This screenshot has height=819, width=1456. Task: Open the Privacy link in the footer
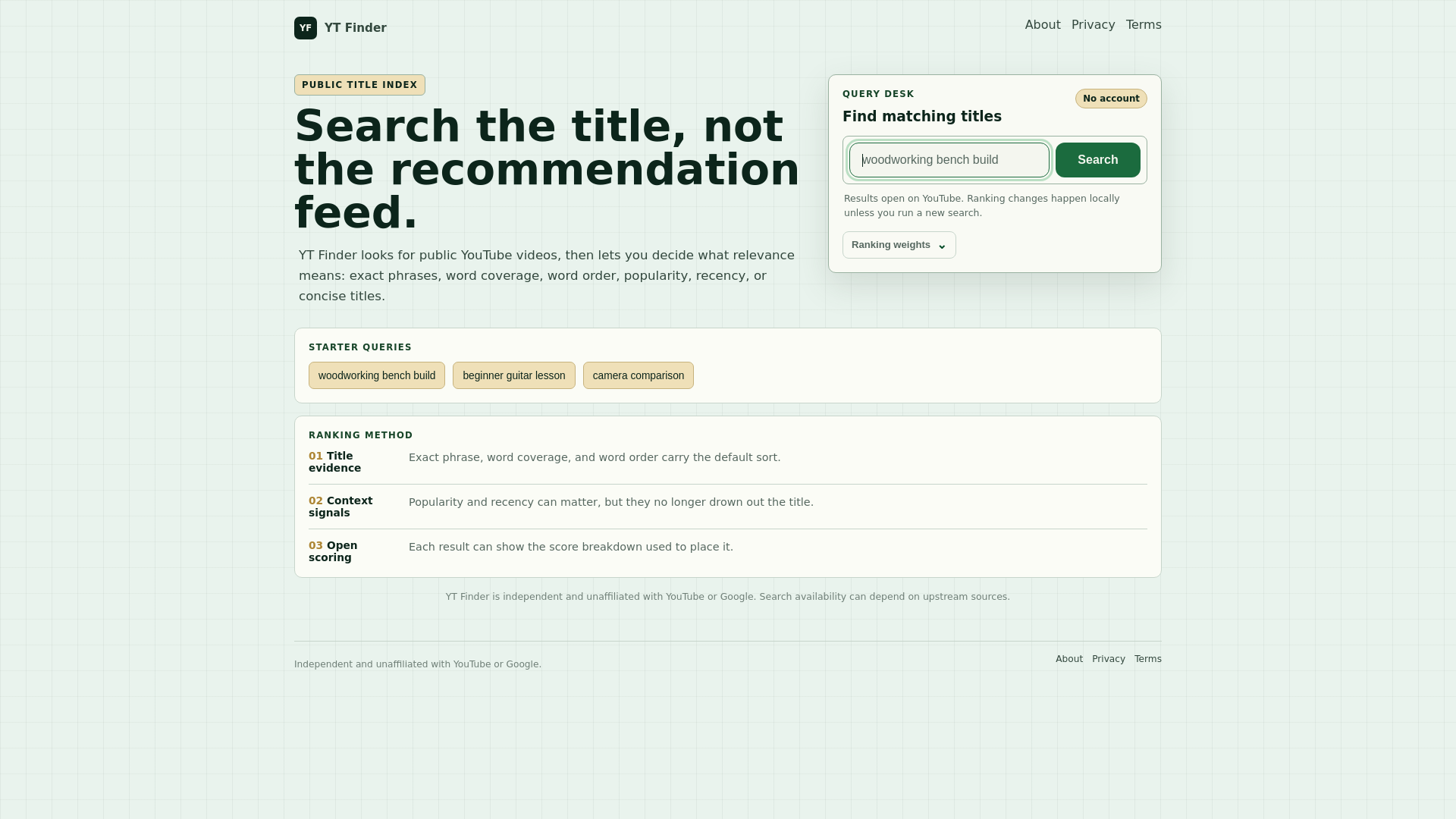[1109, 659]
